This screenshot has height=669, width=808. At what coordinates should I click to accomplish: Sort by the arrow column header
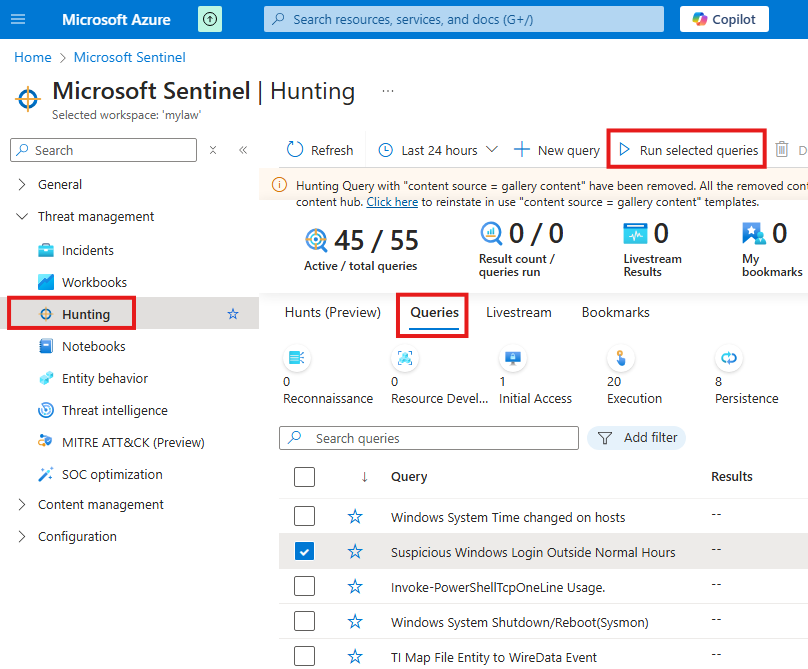click(364, 477)
